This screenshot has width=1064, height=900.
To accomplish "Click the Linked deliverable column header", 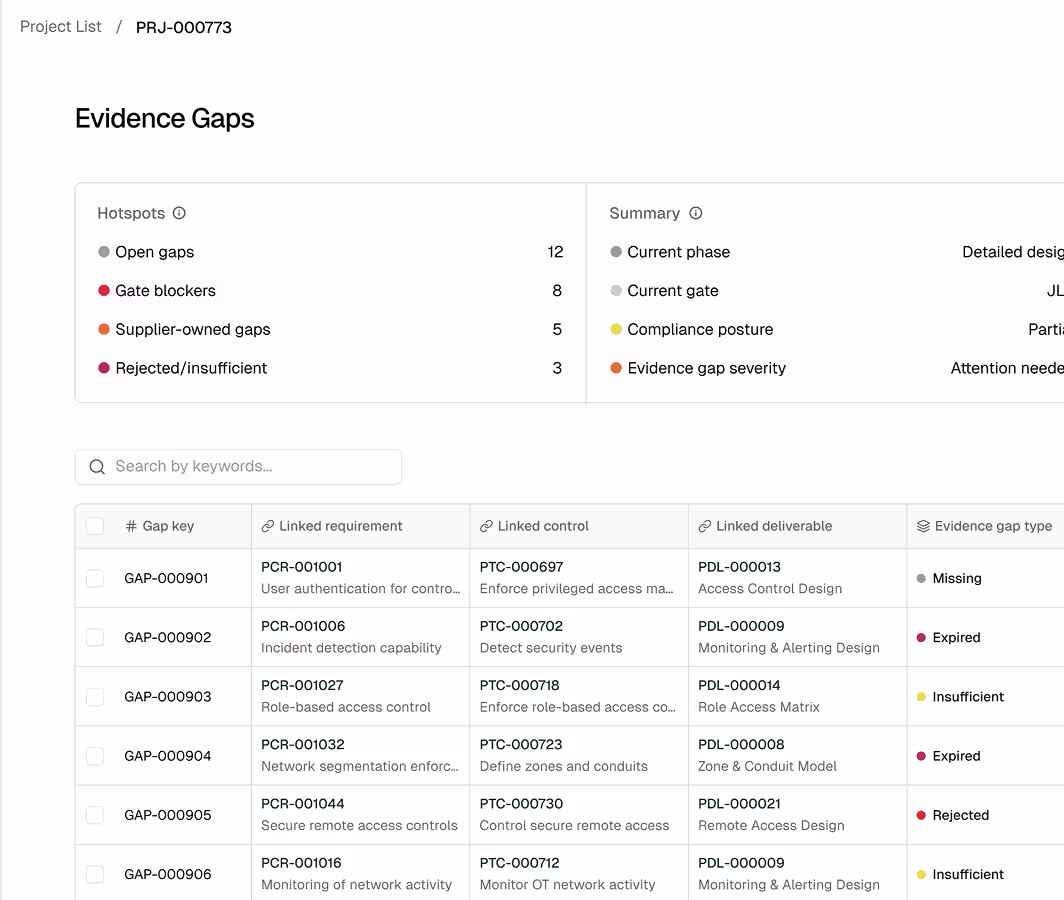I will tap(774, 526).
